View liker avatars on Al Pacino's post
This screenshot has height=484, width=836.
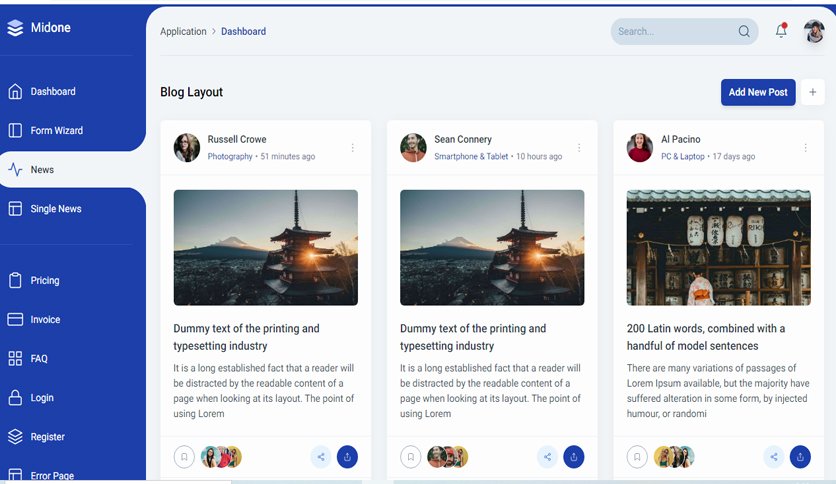pyautogui.click(x=674, y=457)
